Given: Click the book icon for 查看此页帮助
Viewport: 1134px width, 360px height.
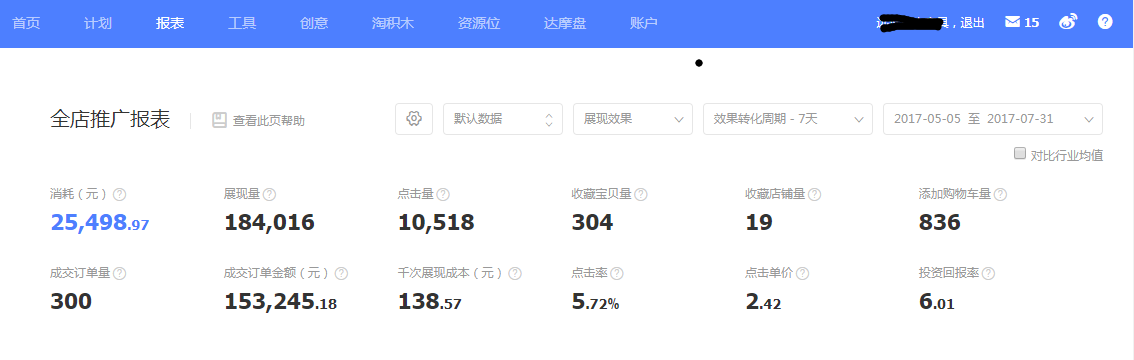Looking at the screenshot, I should (219, 120).
